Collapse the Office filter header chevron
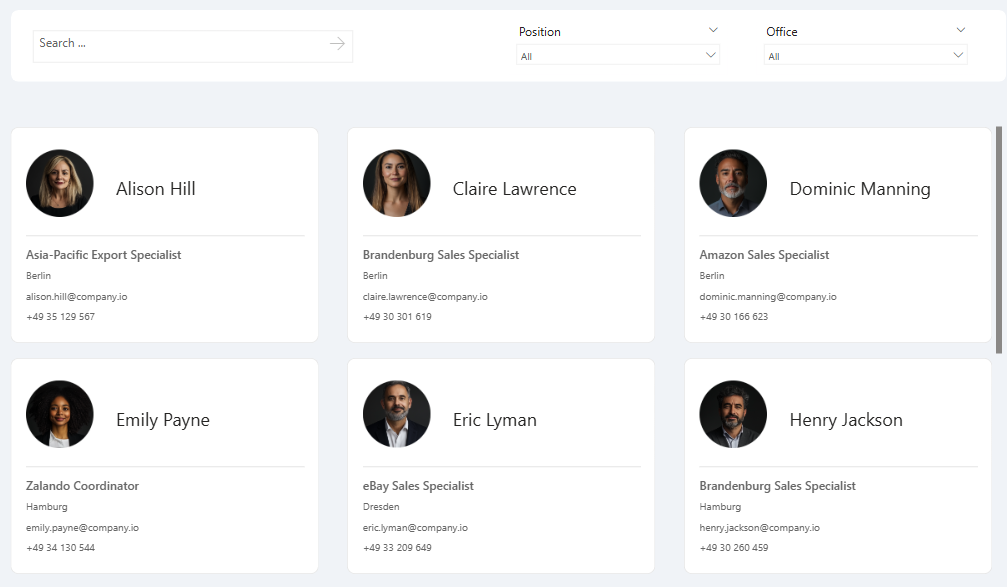Screen dimensions: 1007x587 tap(961, 30)
